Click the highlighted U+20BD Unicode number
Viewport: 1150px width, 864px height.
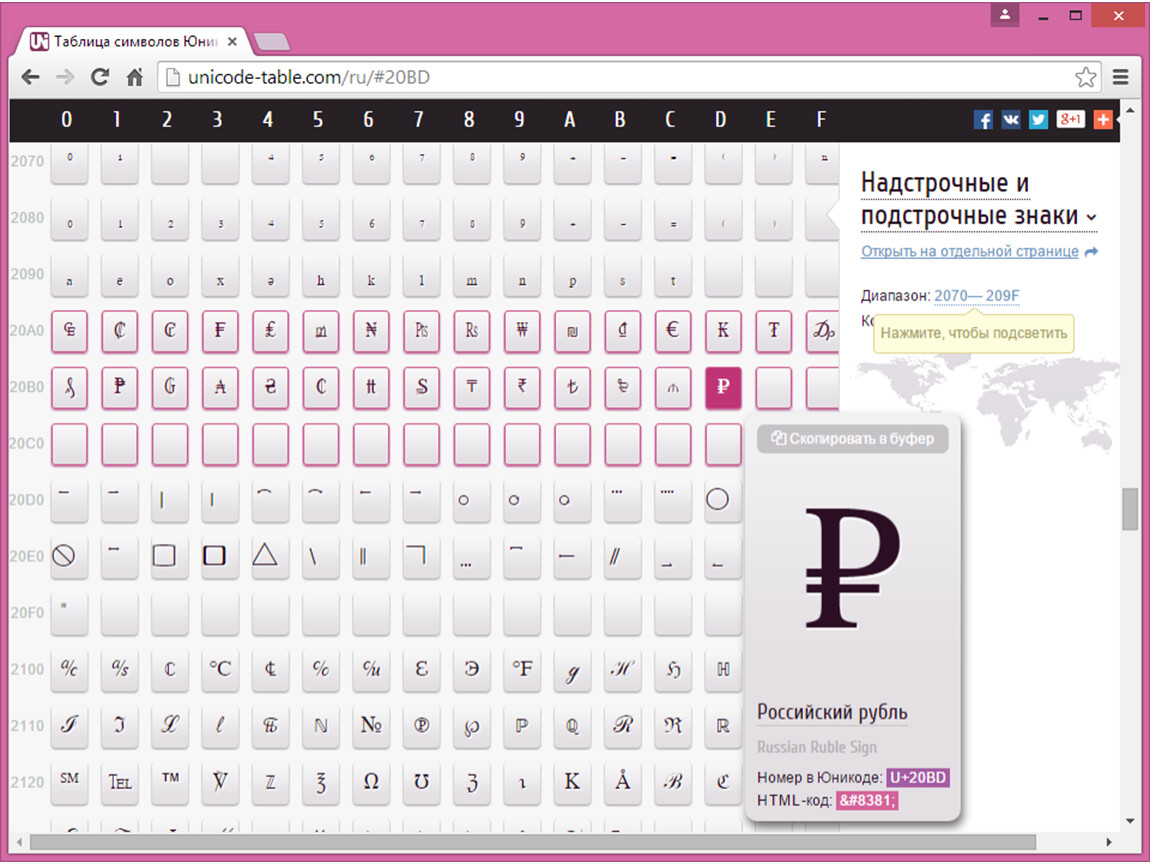pos(918,778)
